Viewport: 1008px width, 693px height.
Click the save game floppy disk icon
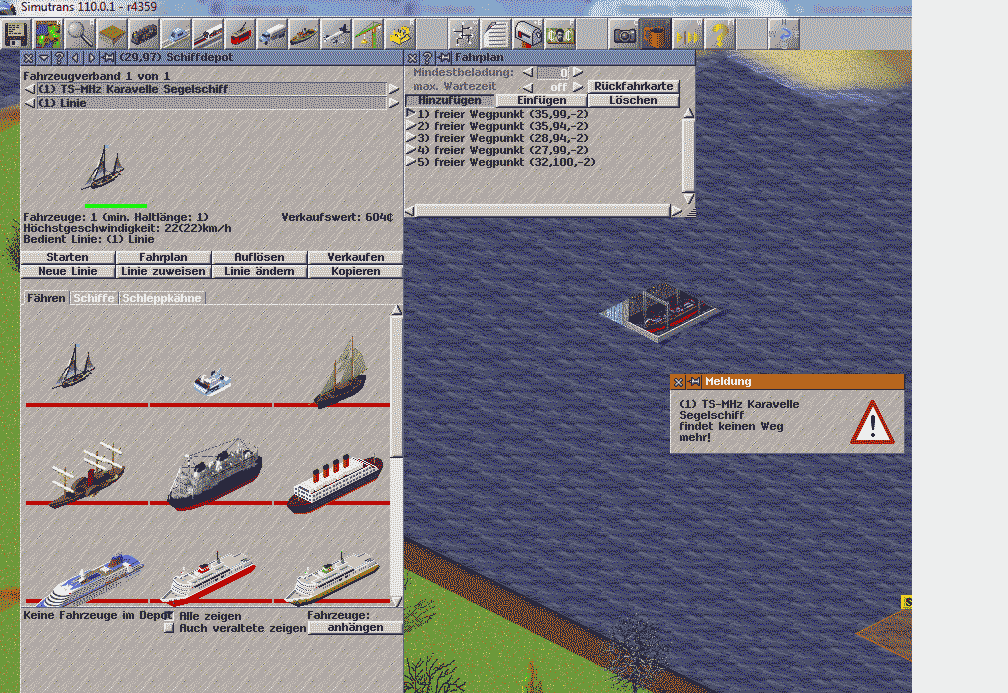coord(15,34)
